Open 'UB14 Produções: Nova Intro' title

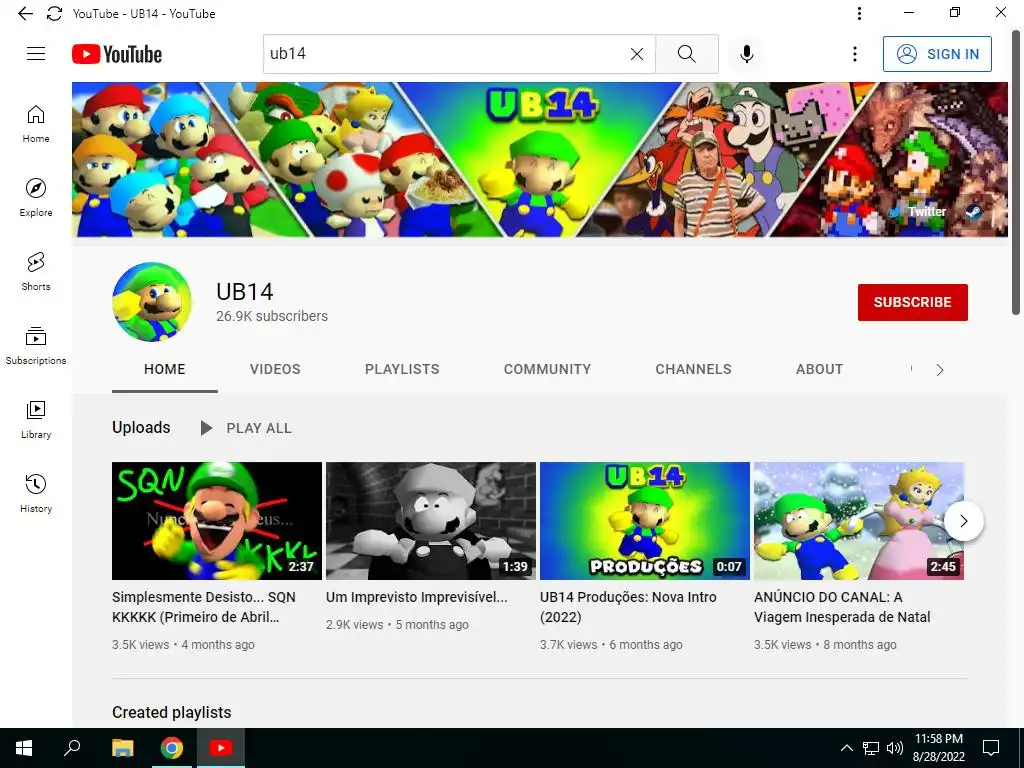(x=628, y=607)
